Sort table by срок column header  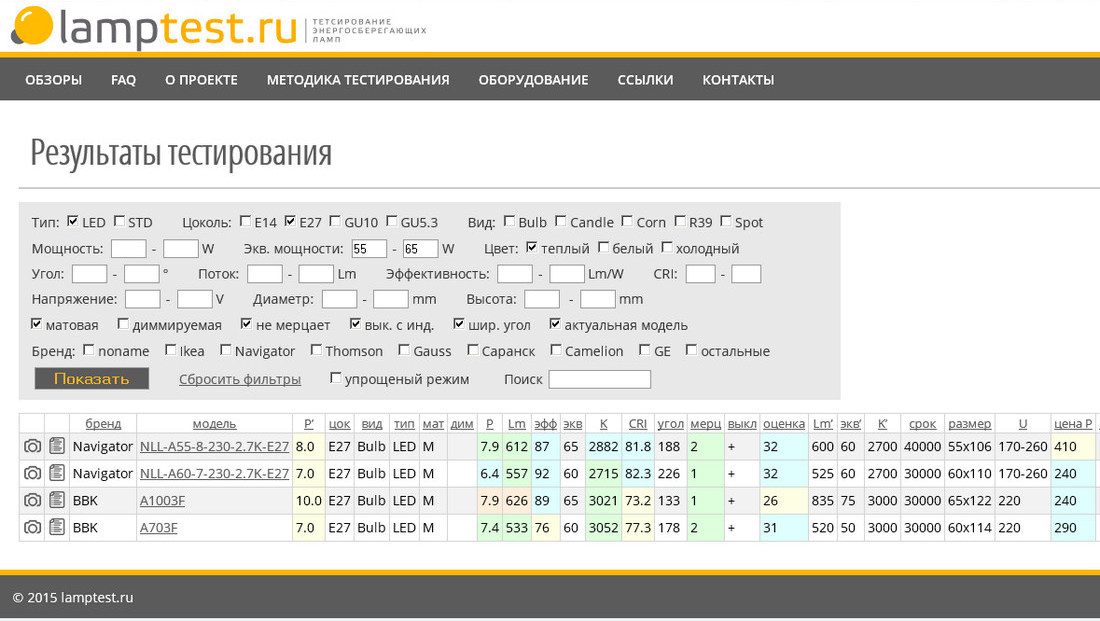[x=923, y=424]
